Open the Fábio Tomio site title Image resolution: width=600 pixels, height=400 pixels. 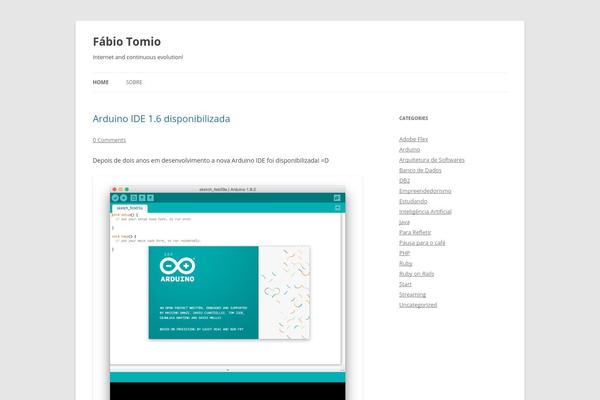click(127, 41)
